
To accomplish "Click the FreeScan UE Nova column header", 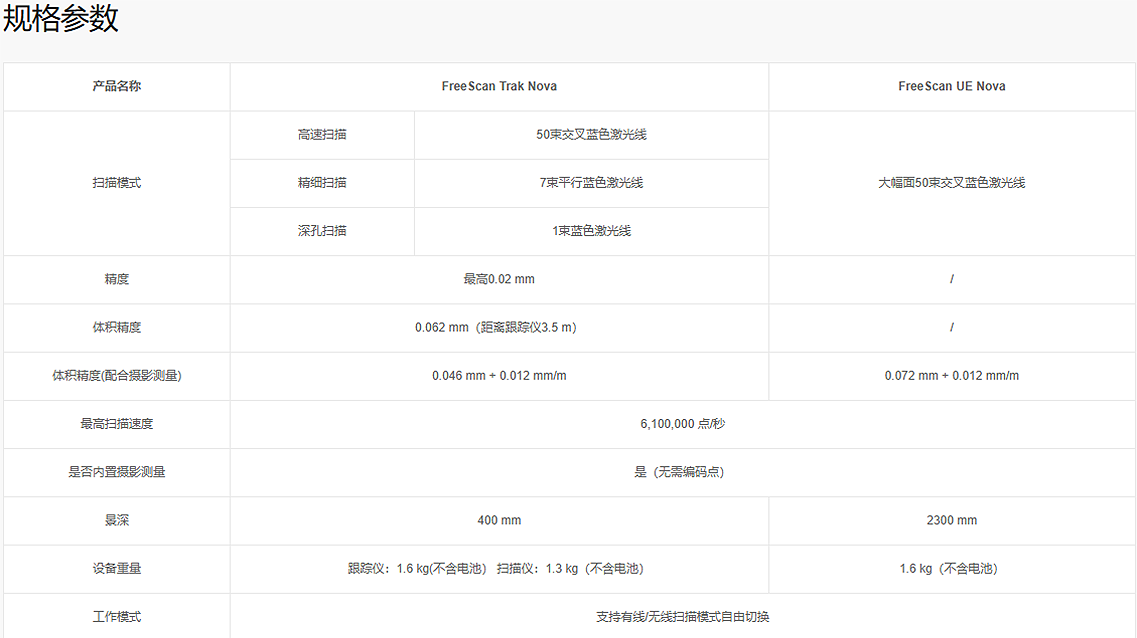I will click(951, 86).
